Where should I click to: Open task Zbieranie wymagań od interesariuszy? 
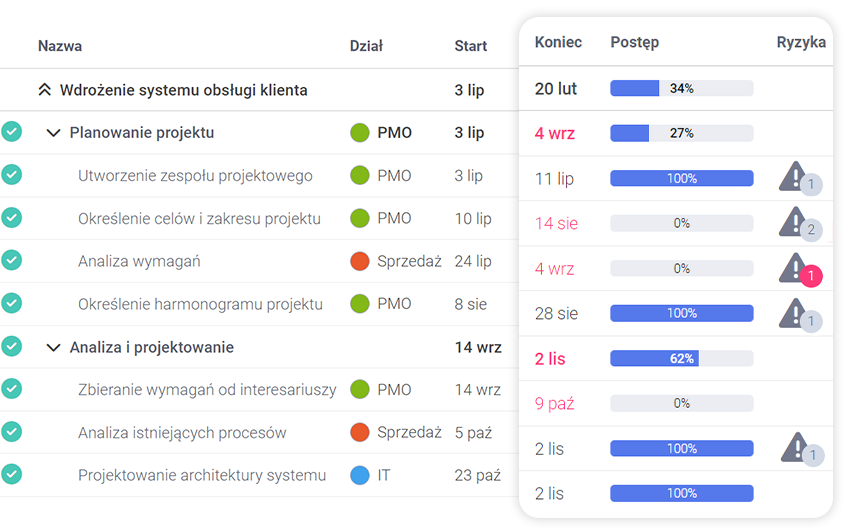207,390
